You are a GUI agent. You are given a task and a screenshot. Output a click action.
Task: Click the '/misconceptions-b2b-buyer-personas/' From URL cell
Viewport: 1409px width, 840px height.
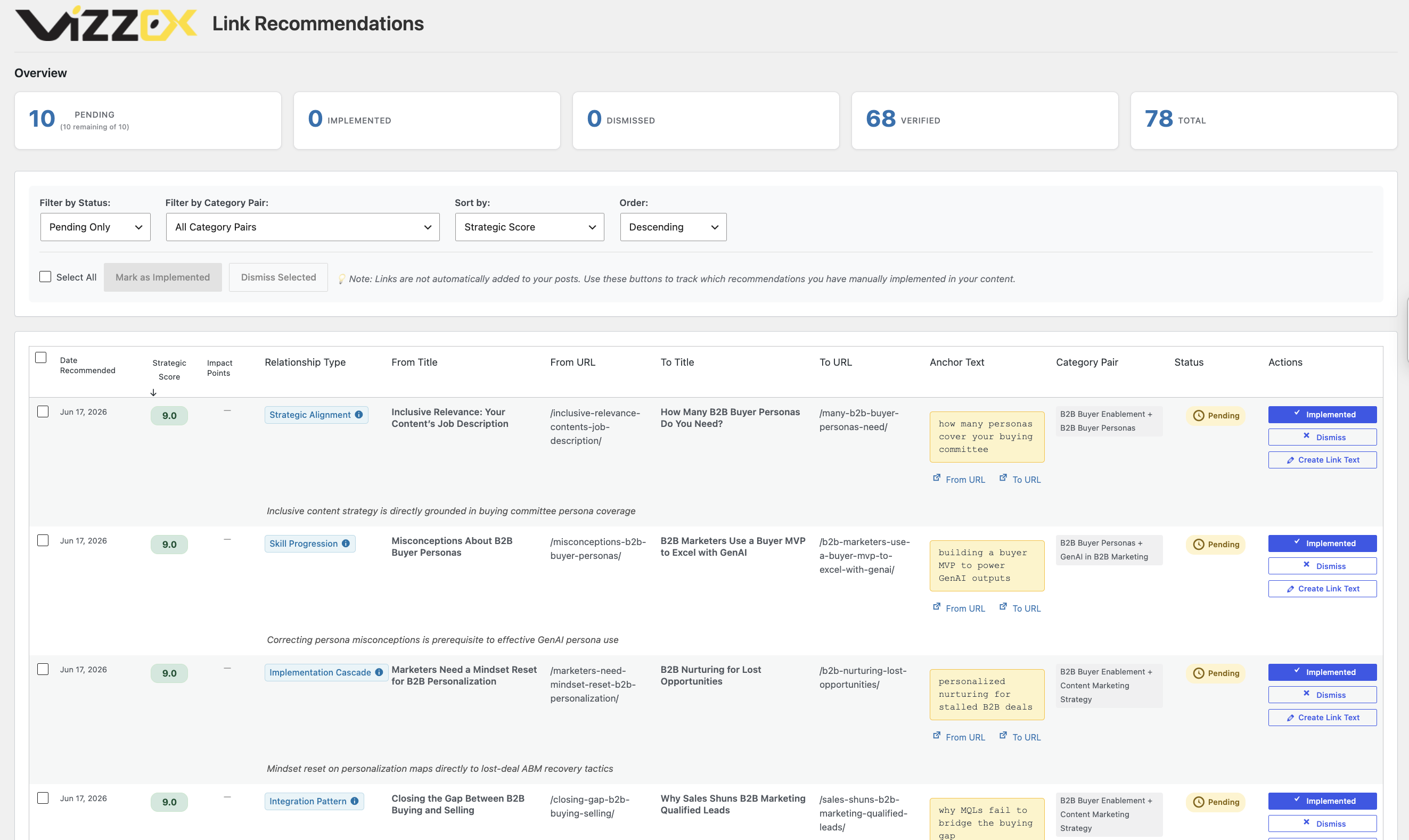click(598, 548)
